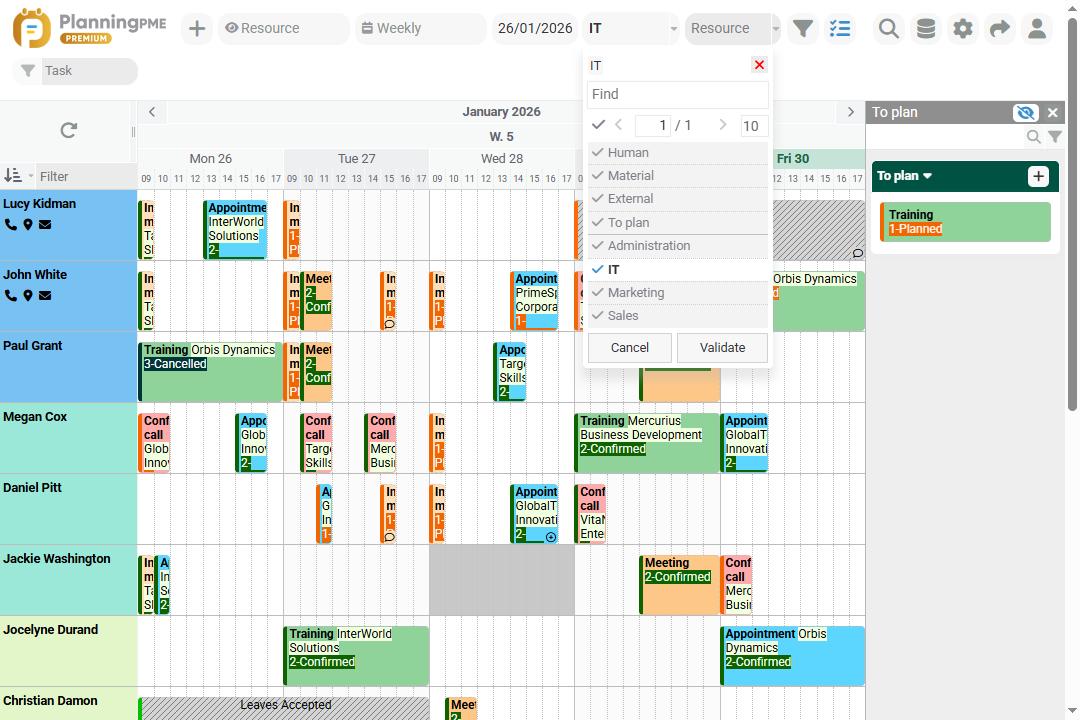Viewport: 1080px width, 720px height.
Task: Open the 26/01/2026 date picker
Action: coord(535,28)
